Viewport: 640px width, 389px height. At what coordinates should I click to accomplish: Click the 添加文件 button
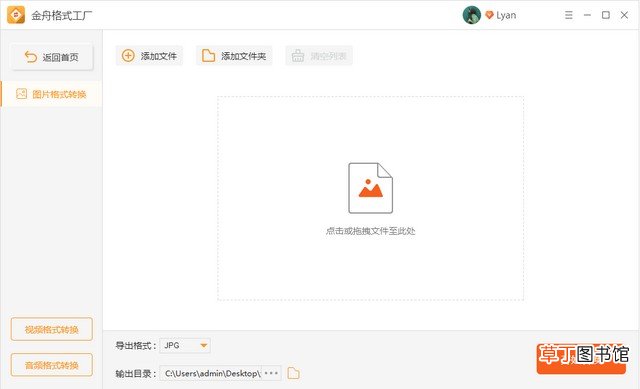pos(149,56)
